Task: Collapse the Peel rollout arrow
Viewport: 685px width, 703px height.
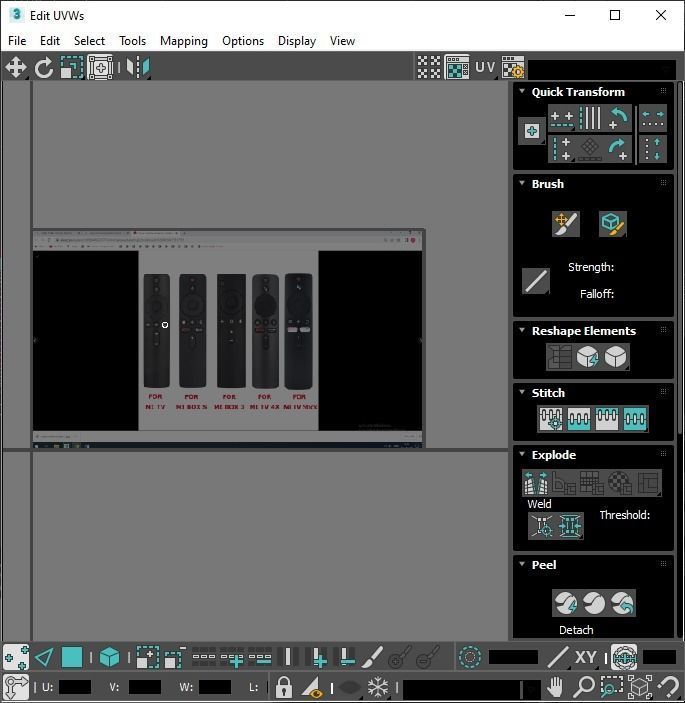Action: (522, 564)
